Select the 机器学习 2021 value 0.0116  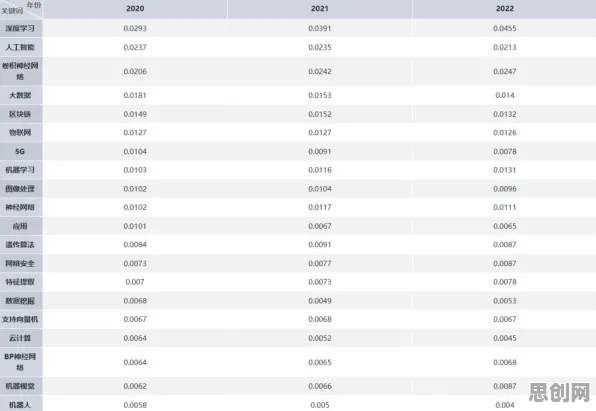(320, 170)
